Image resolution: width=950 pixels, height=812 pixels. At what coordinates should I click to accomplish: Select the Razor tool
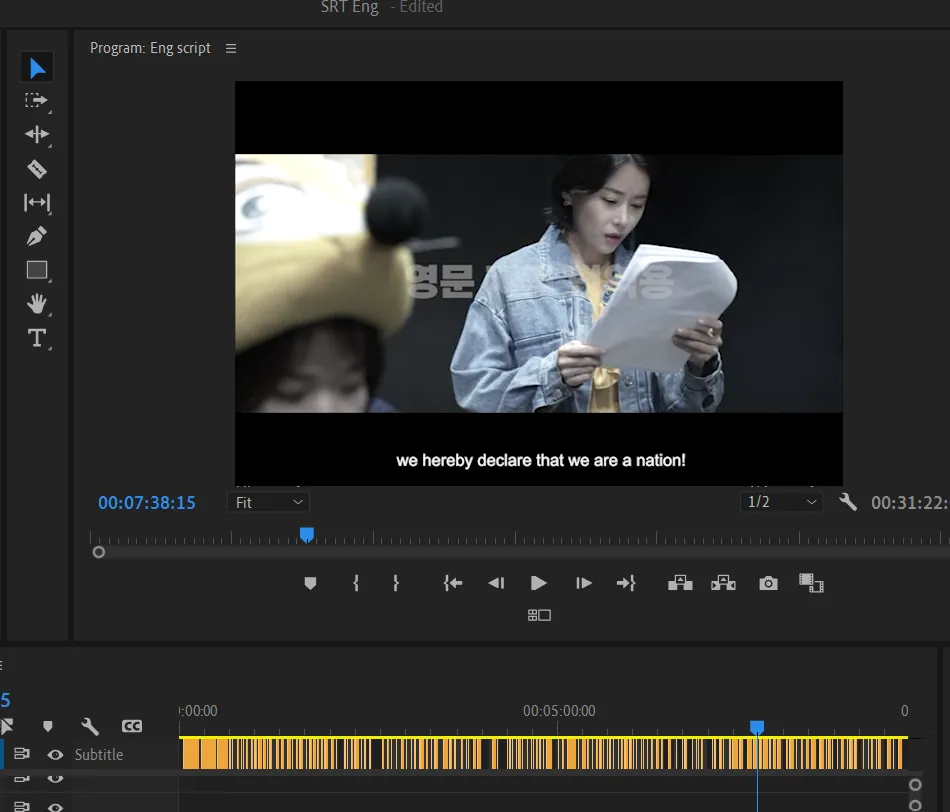point(37,169)
